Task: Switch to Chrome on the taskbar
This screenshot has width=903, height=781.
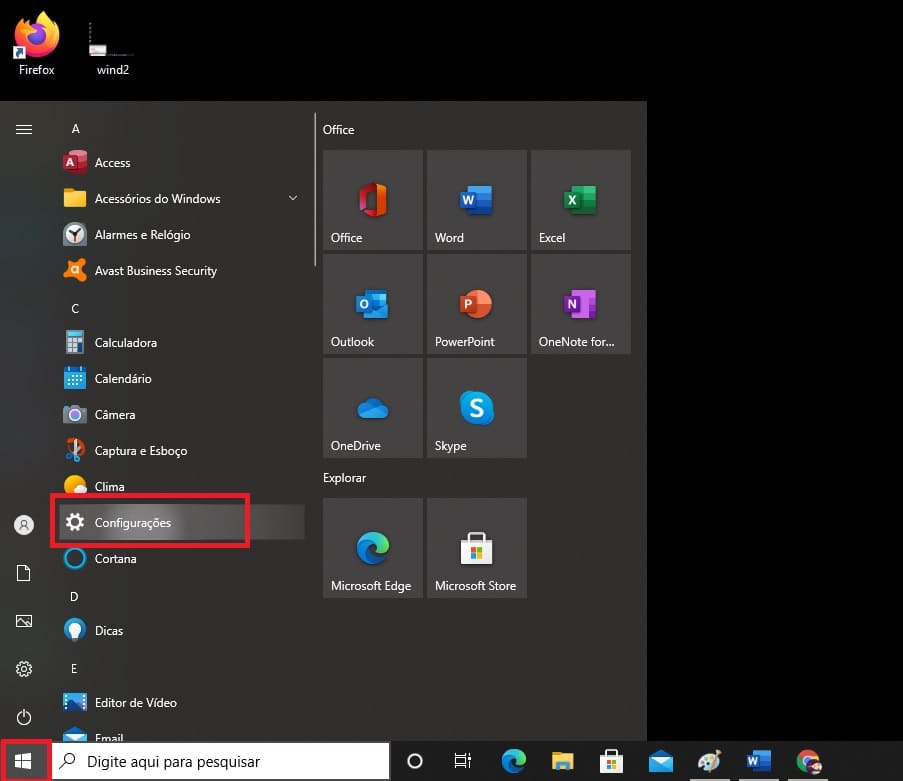Action: pyautogui.click(x=808, y=761)
